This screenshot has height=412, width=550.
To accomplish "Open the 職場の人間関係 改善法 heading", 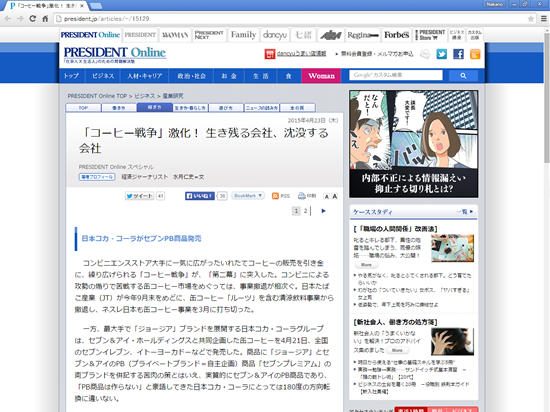I will tap(395, 229).
